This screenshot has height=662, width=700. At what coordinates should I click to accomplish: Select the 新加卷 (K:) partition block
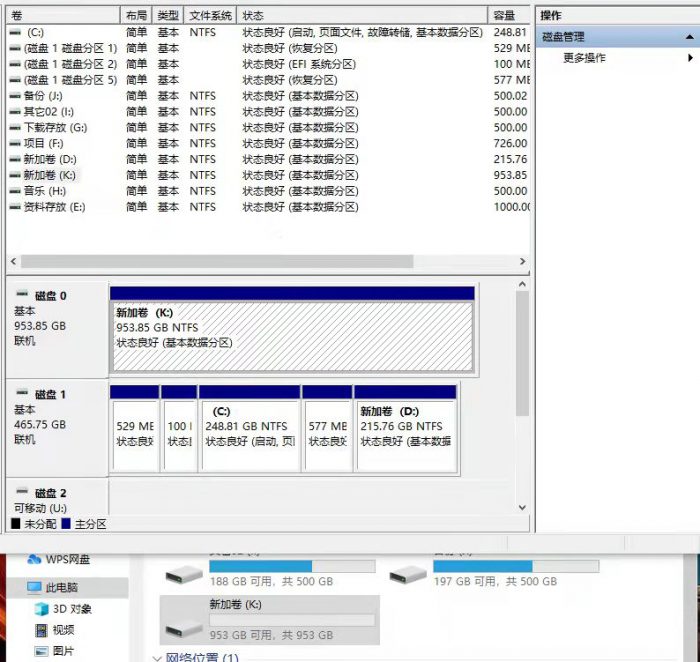292,334
